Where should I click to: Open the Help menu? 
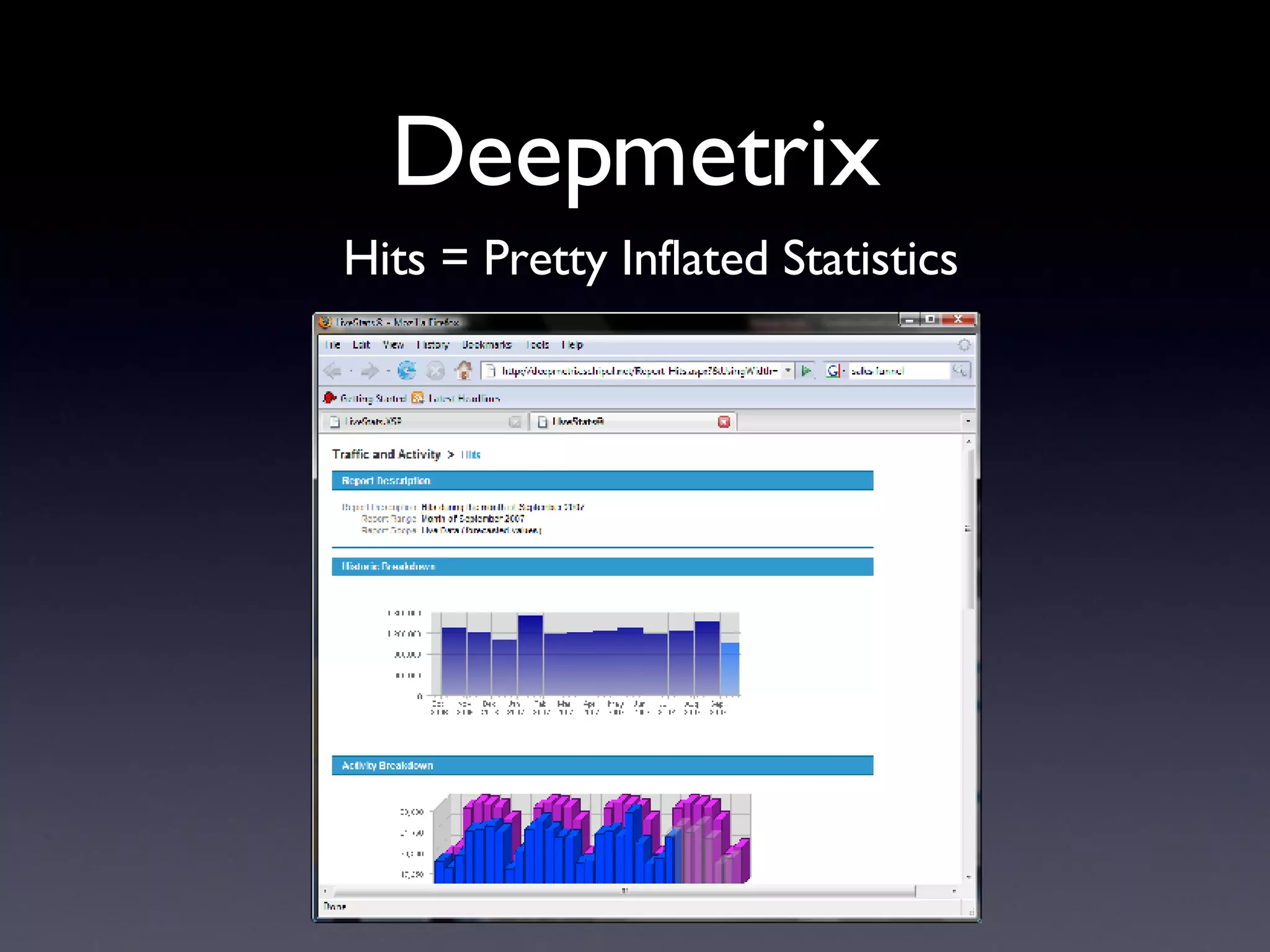coord(572,345)
